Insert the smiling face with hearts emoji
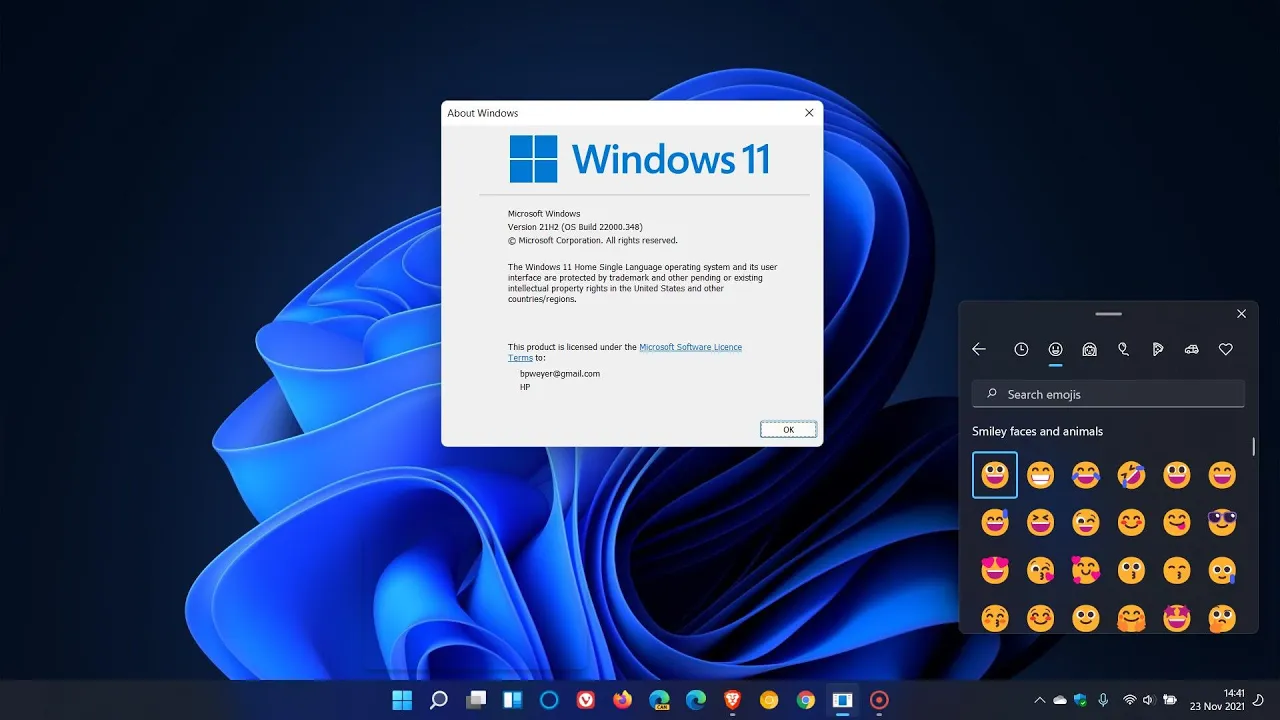Viewport: 1280px width, 720px height. [1086, 570]
